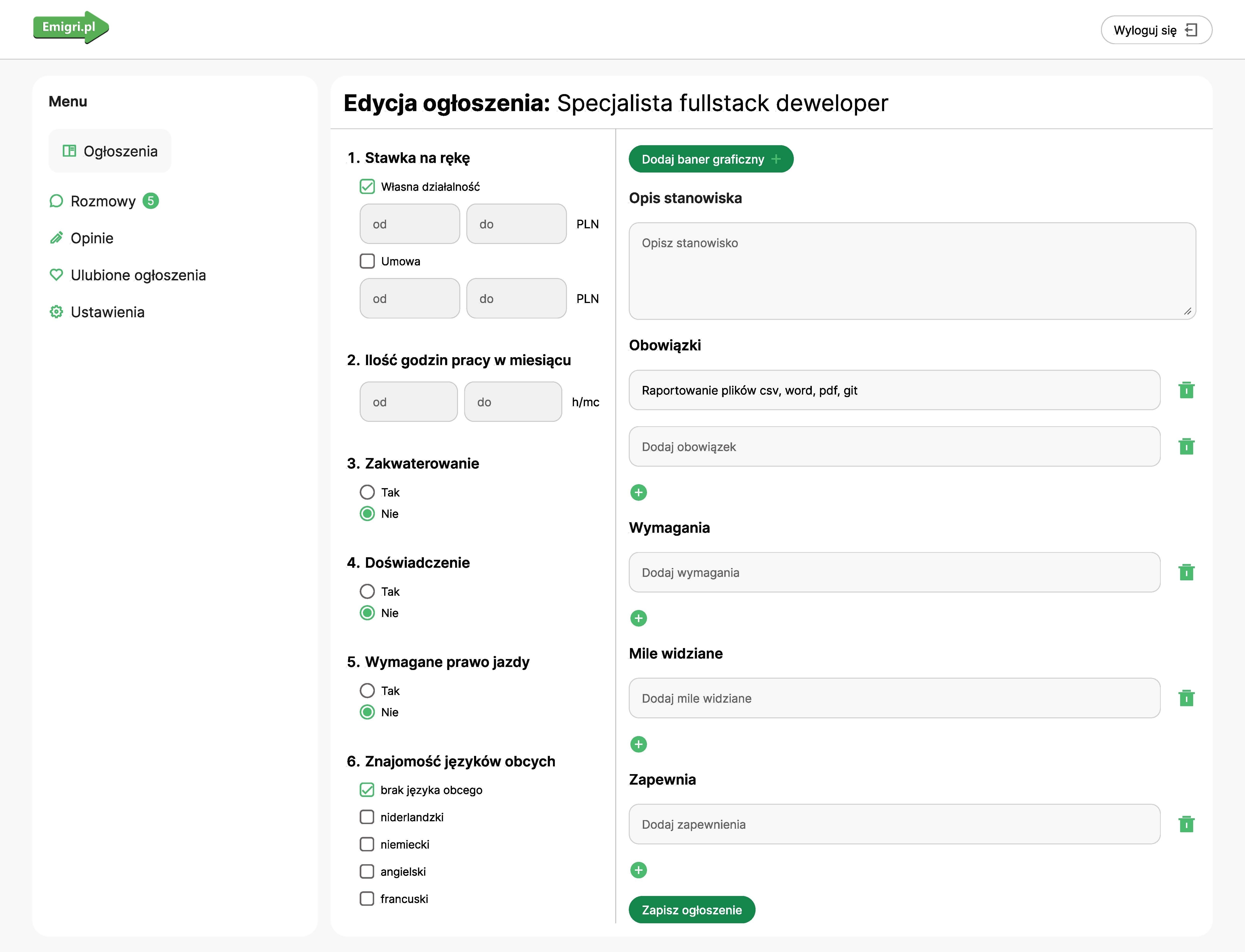Screen dimensions: 1245x952
Task: Click the monthly hours od field
Action: coord(408,402)
